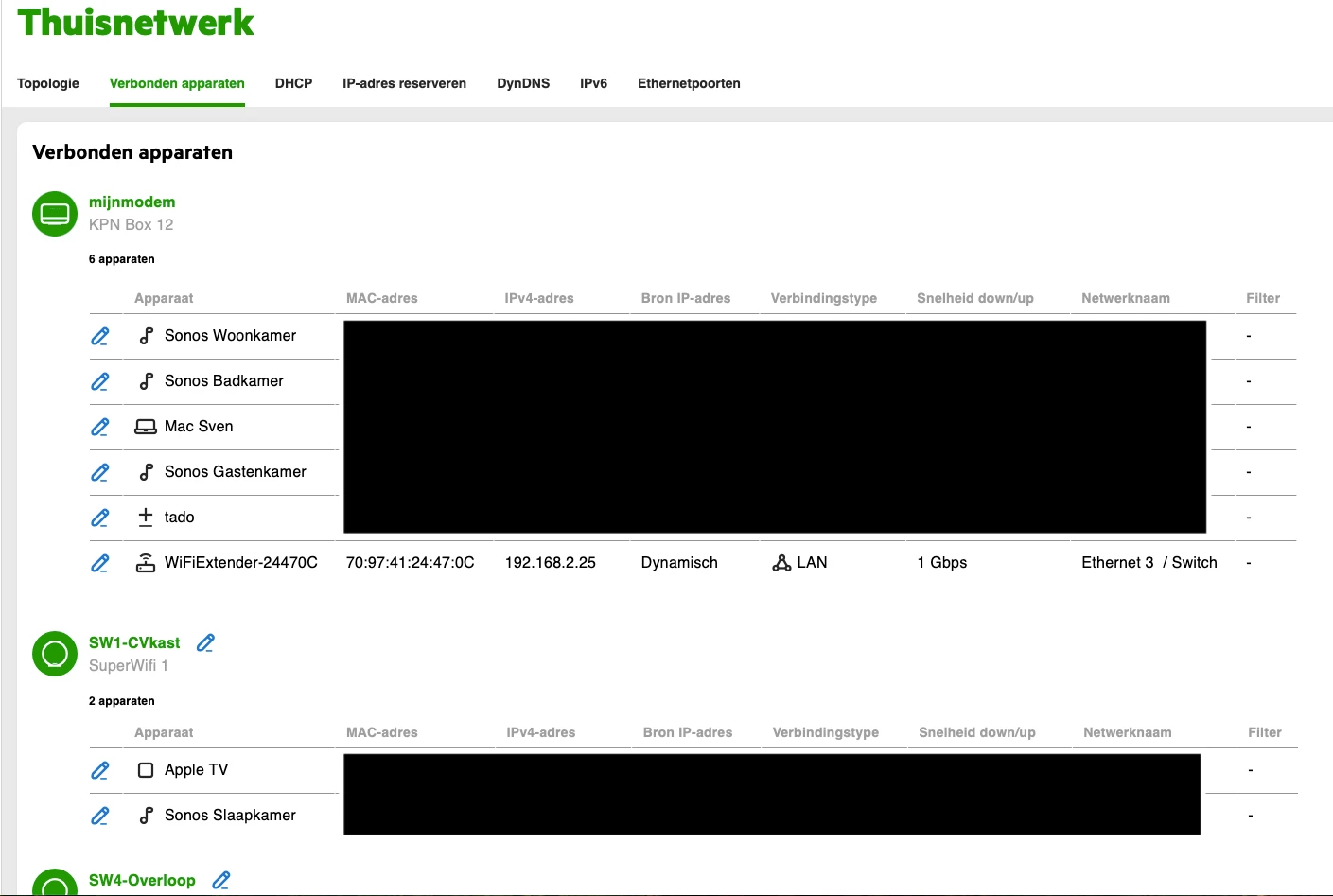Image resolution: width=1333 pixels, height=896 pixels.
Task: Click Snelheid down/up header in mijnmodem table
Action: [975, 298]
